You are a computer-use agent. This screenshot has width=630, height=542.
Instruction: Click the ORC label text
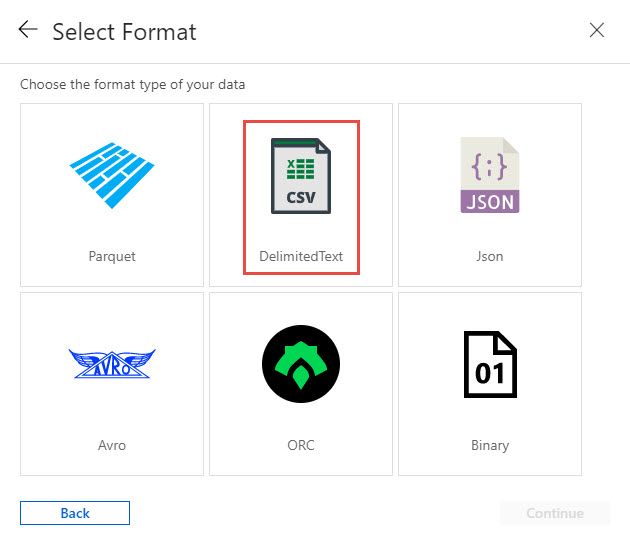tap(301, 445)
